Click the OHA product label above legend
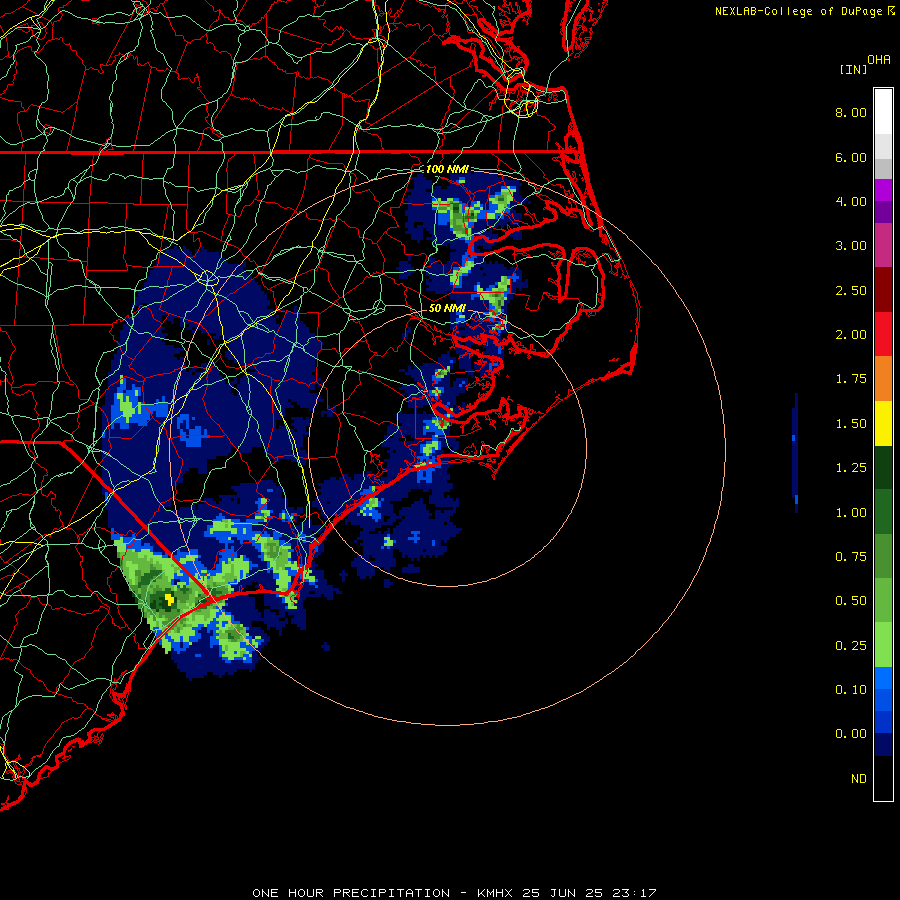 click(879, 60)
